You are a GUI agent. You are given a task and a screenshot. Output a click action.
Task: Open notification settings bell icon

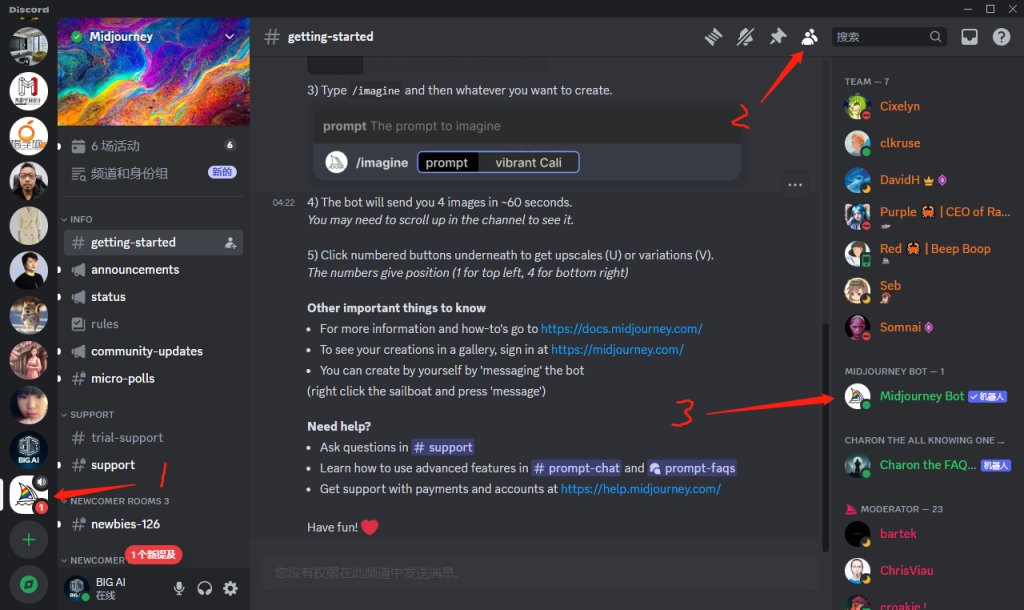click(x=745, y=37)
